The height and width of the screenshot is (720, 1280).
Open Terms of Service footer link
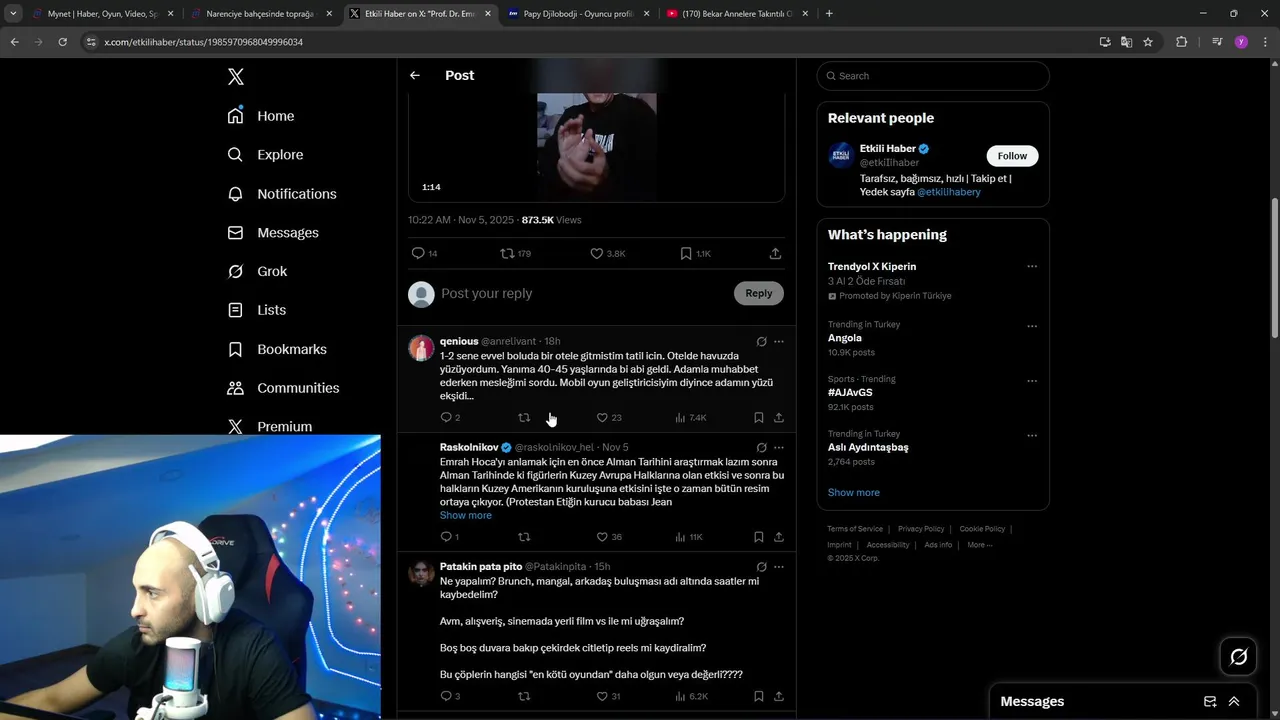tap(856, 529)
